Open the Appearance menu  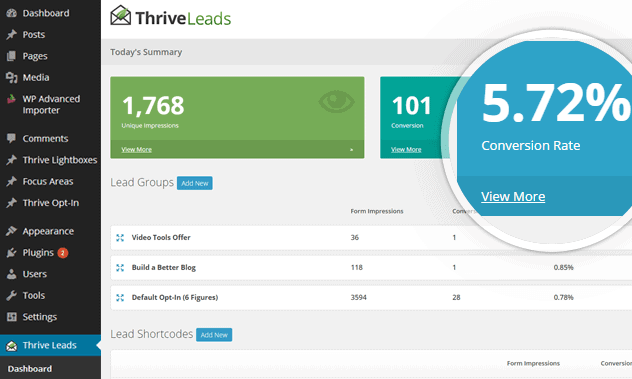pyautogui.click(x=48, y=231)
